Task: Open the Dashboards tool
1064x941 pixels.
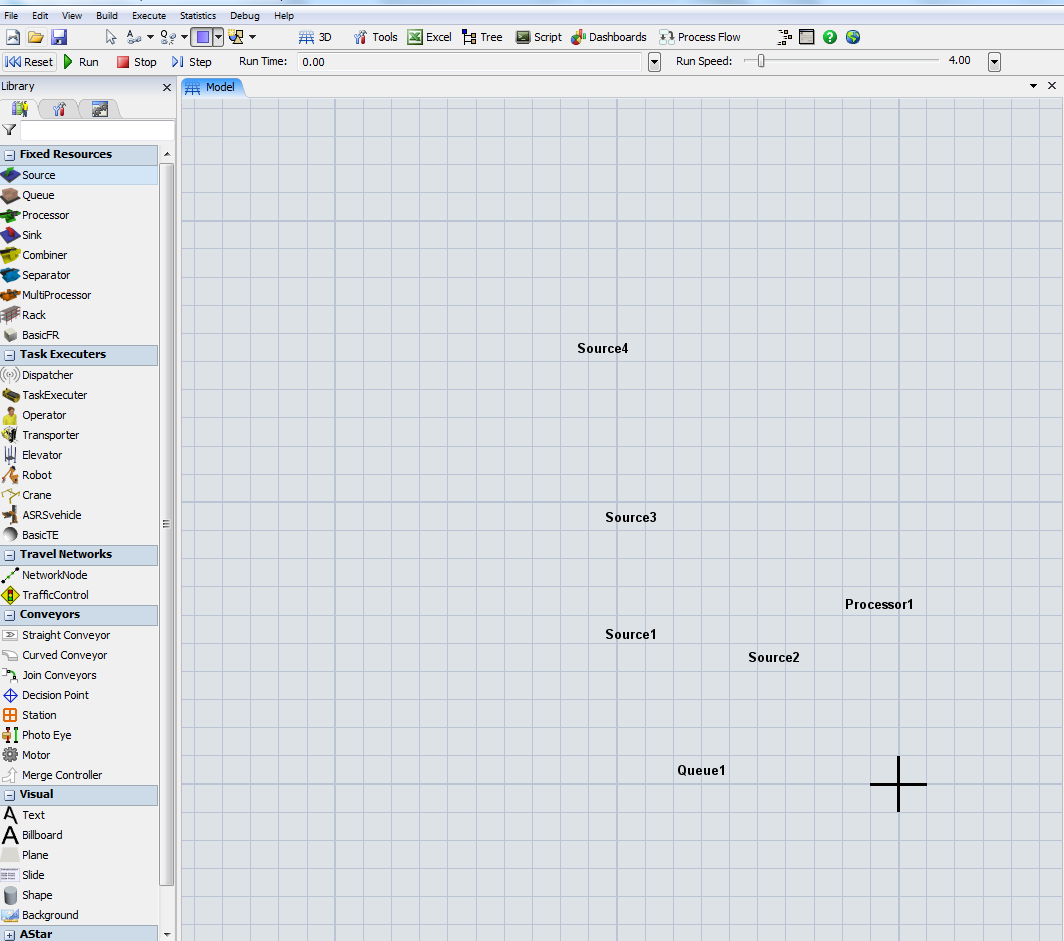Action: 608,37
